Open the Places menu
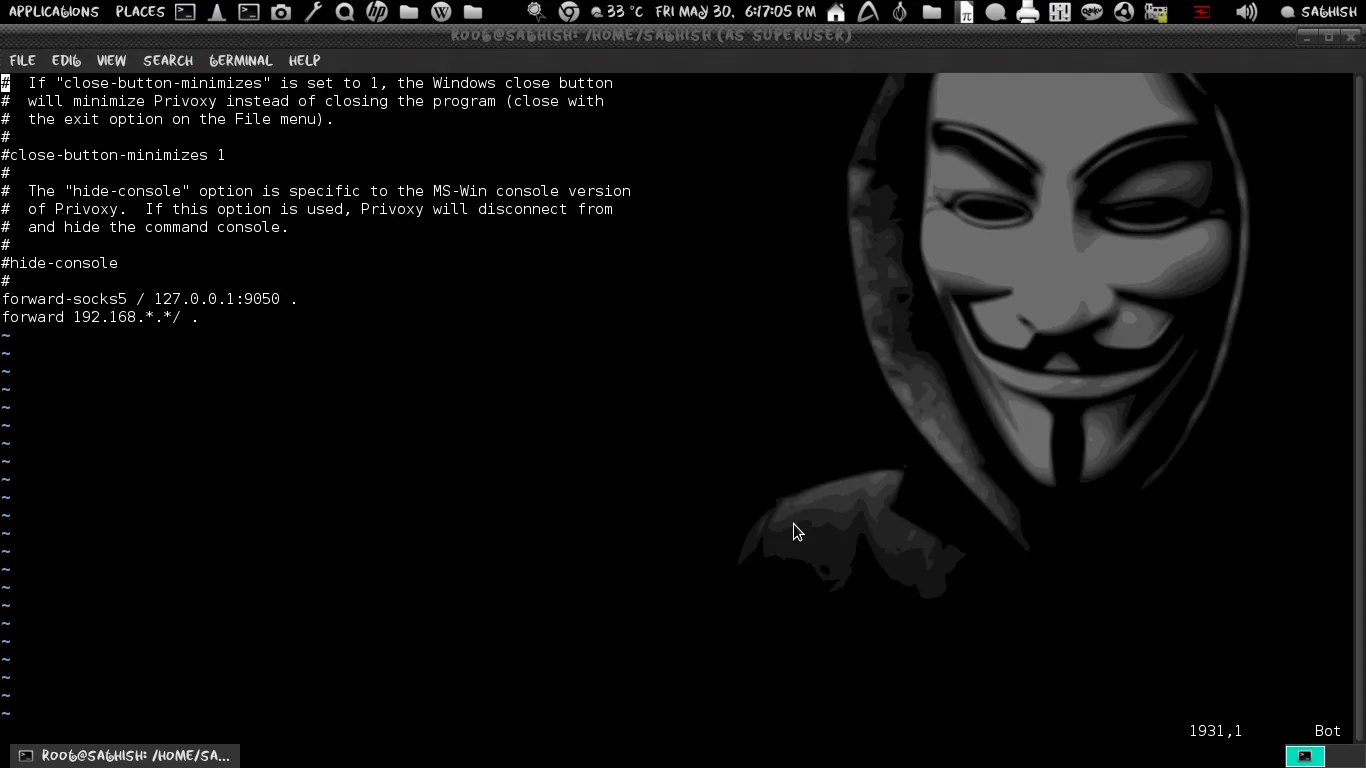 140,12
